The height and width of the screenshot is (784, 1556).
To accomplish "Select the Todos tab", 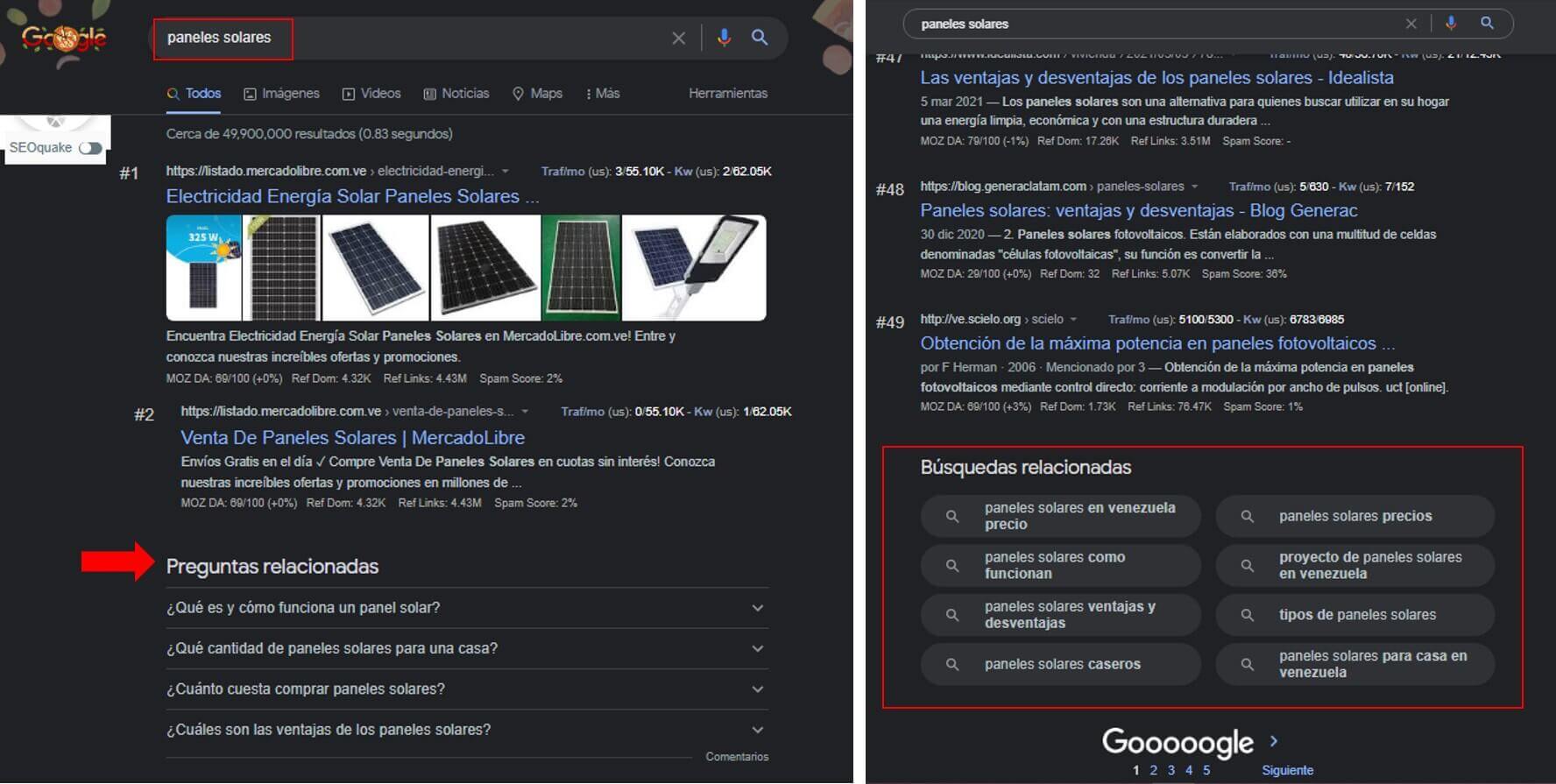I will (194, 94).
